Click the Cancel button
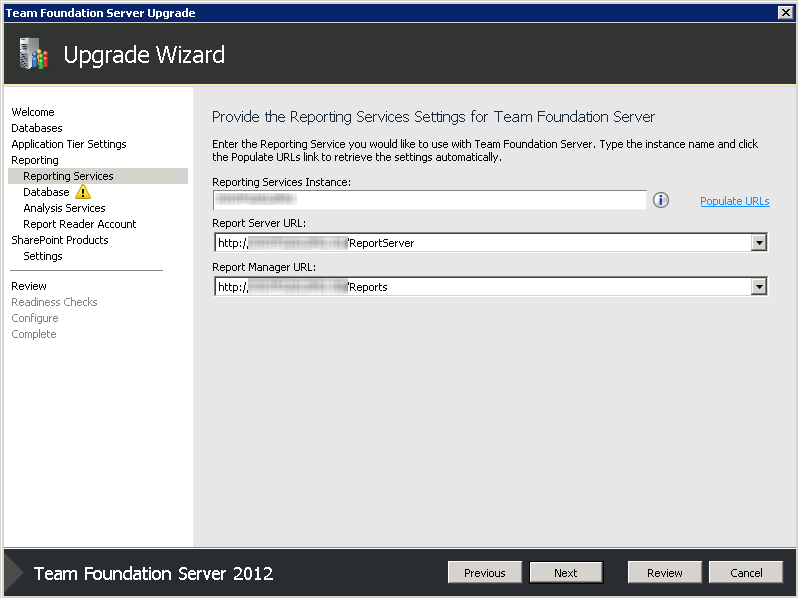The width and height of the screenshot is (798, 598). [746, 573]
